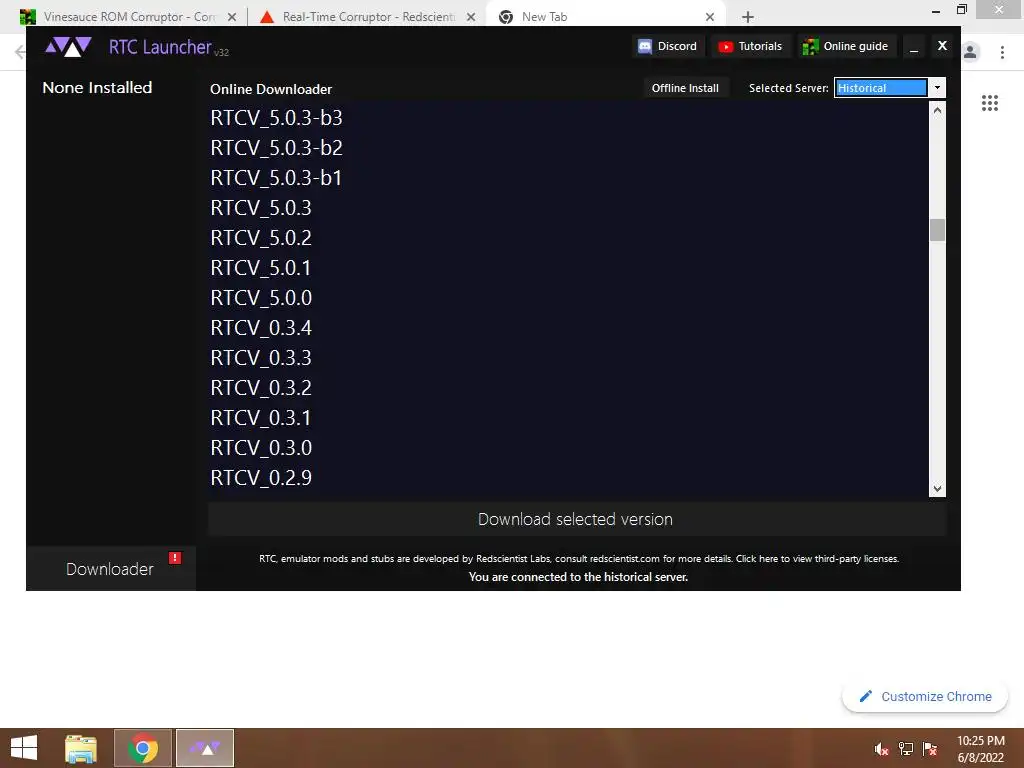Select the RTCV_0.3.1 version entry
1024x768 pixels.
(x=261, y=418)
